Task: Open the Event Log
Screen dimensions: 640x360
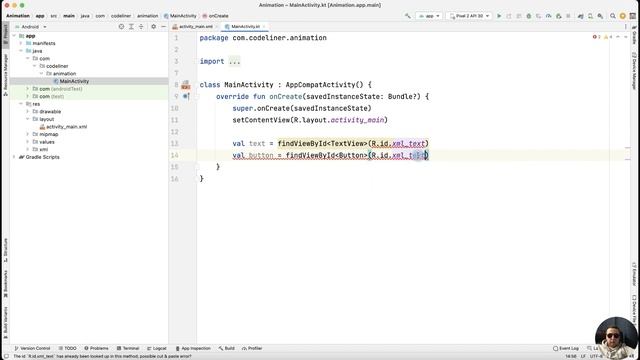Action: click(566, 349)
